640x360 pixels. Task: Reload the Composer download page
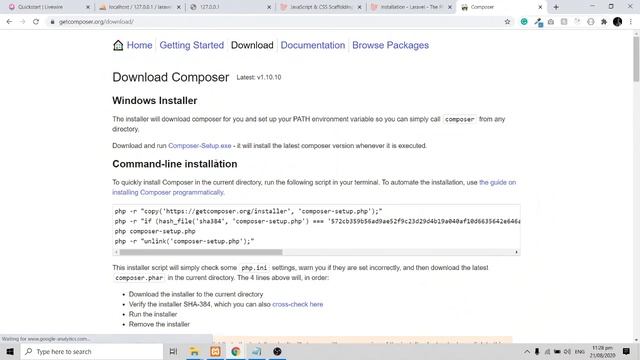36,22
